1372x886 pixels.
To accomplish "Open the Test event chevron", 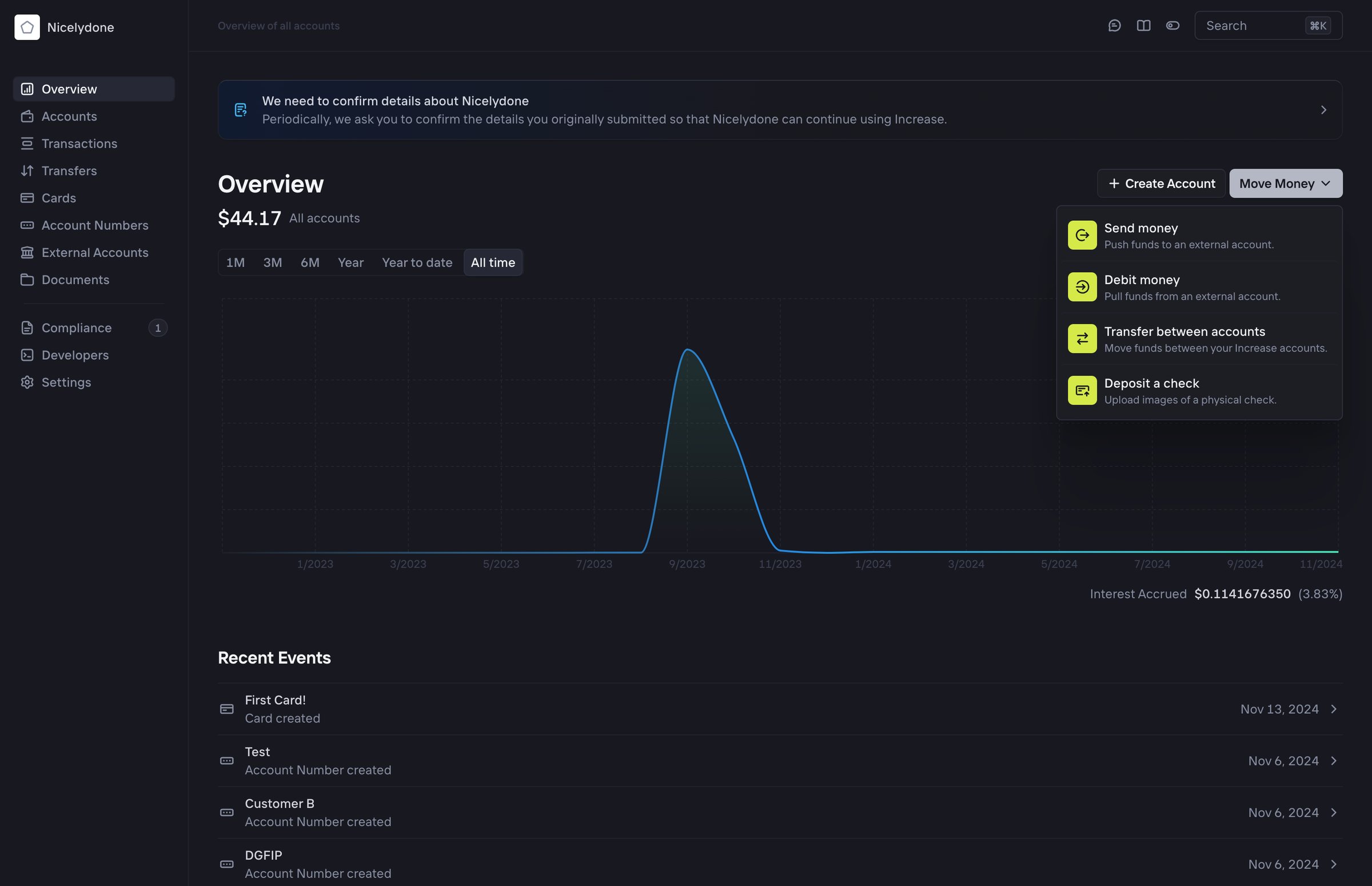I will [1334, 761].
